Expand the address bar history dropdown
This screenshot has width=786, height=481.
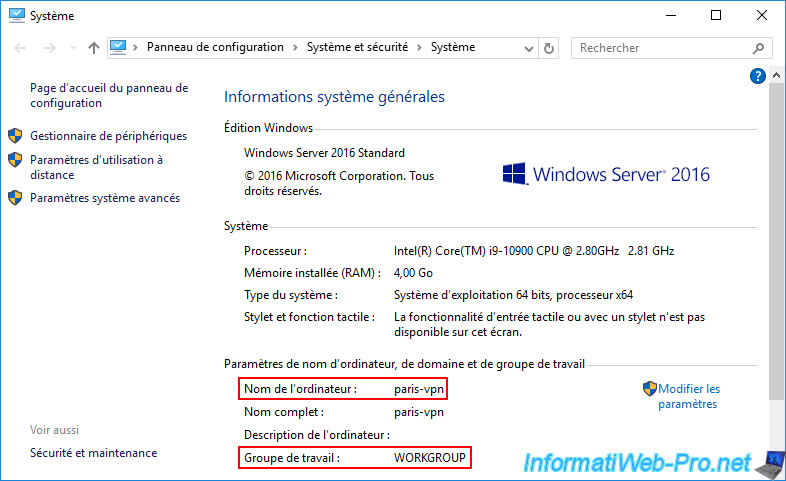(528, 48)
